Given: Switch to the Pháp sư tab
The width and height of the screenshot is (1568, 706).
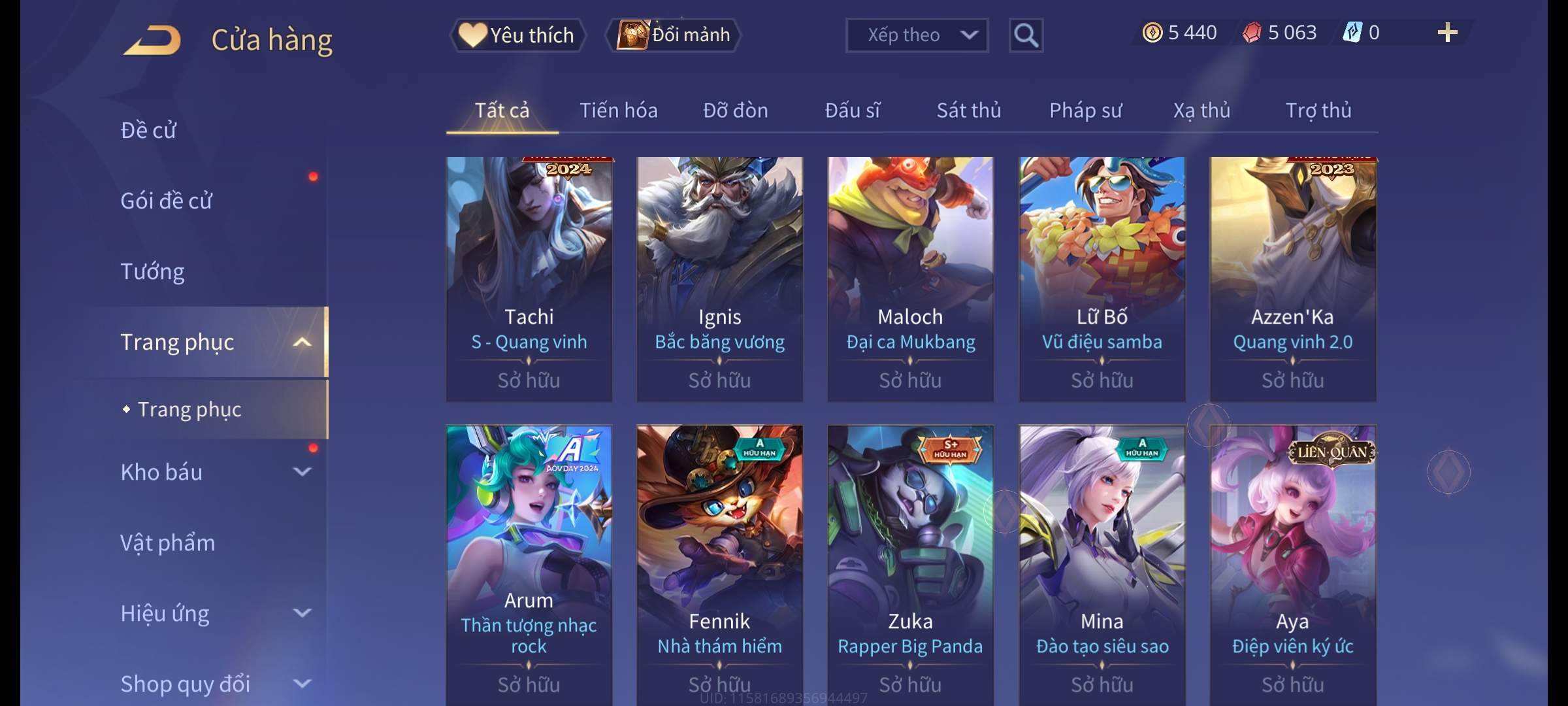Looking at the screenshot, I should click(1085, 110).
